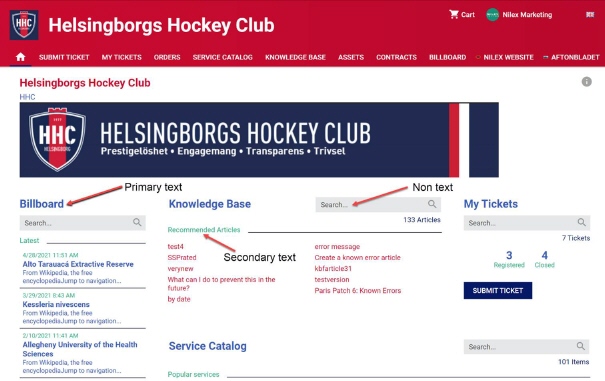
Task: Open the info icon near page title
Action: click(586, 82)
